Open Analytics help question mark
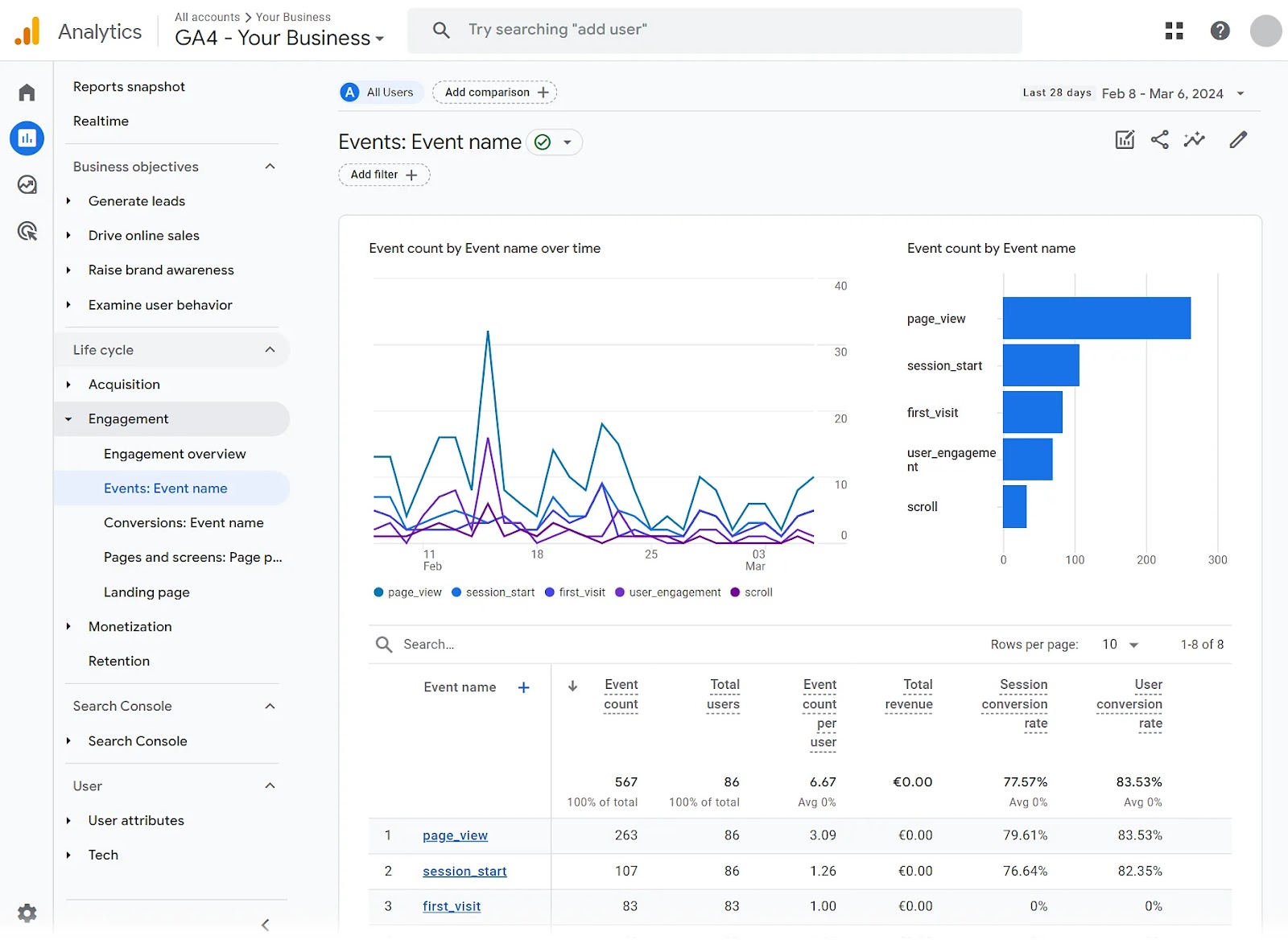This screenshot has width=1288, height=948. pyautogui.click(x=1220, y=30)
